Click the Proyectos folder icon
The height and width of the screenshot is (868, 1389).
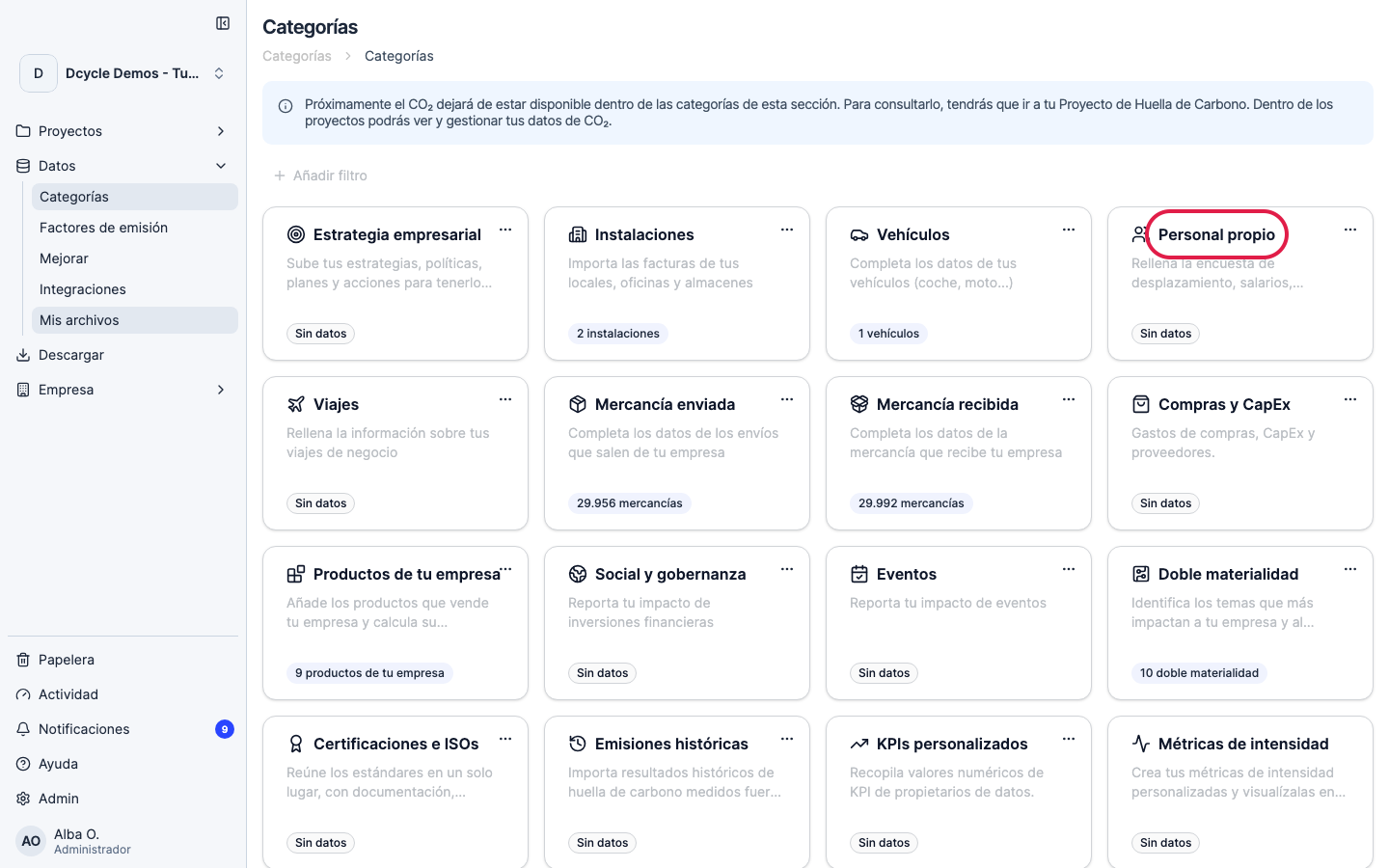[x=23, y=131]
